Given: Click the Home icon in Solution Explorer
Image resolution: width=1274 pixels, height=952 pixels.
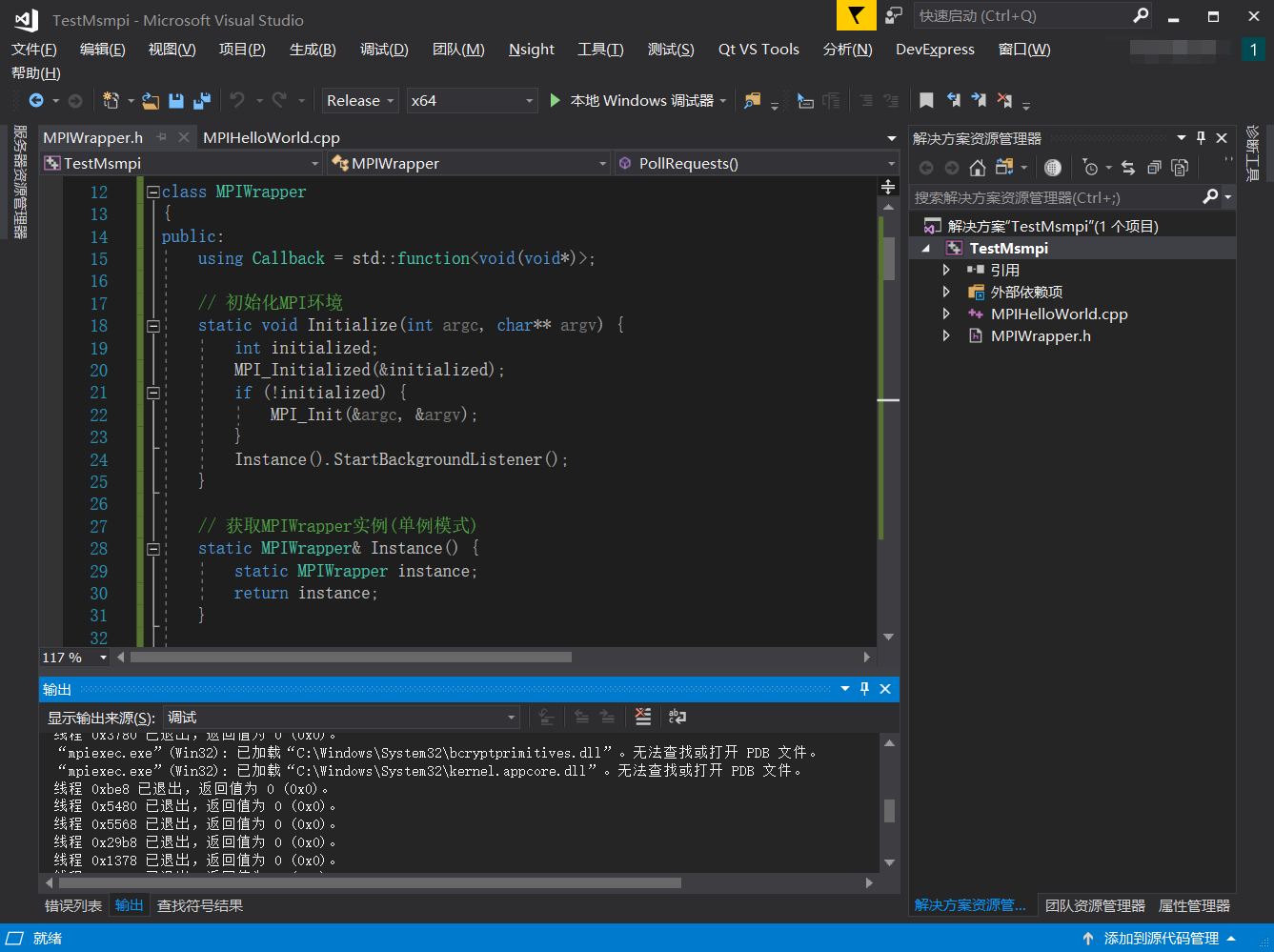Looking at the screenshot, I should coord(978,167).
